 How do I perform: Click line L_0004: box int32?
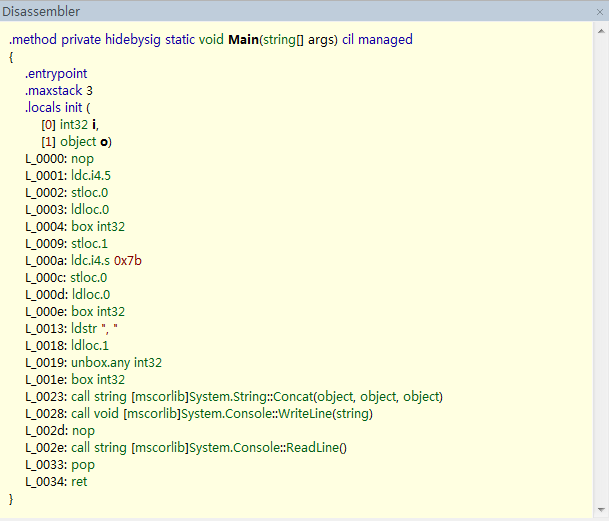(75, 227)
